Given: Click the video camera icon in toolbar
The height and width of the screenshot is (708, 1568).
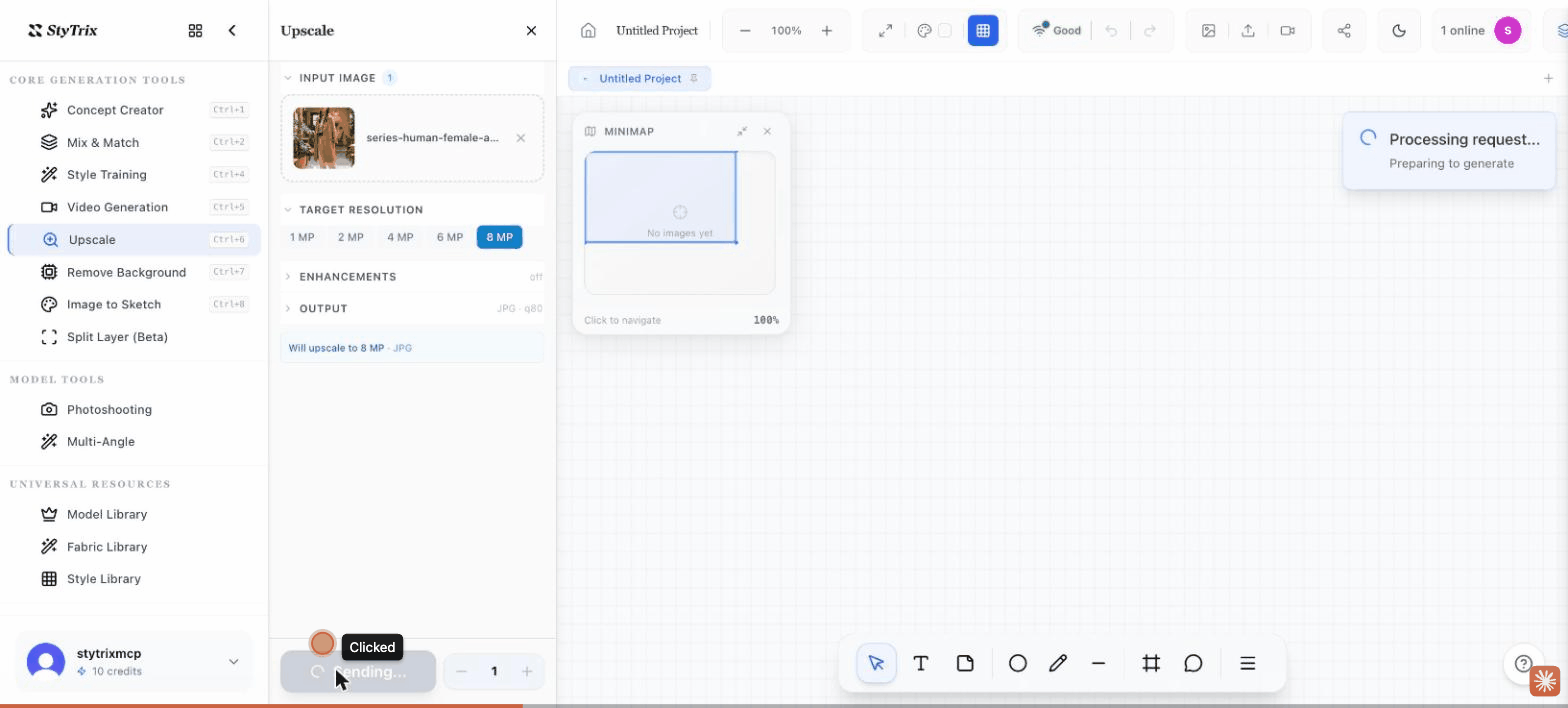Looking at the screenshot, I should tap(1288, 31).
